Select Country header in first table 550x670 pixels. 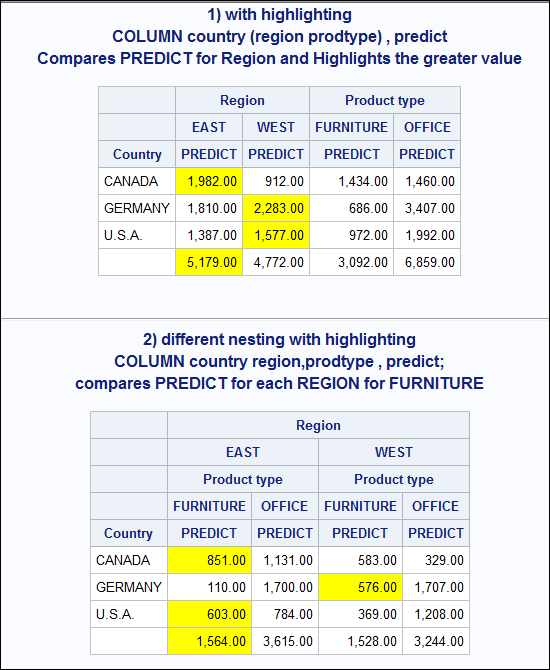click(x=137, y=154)
